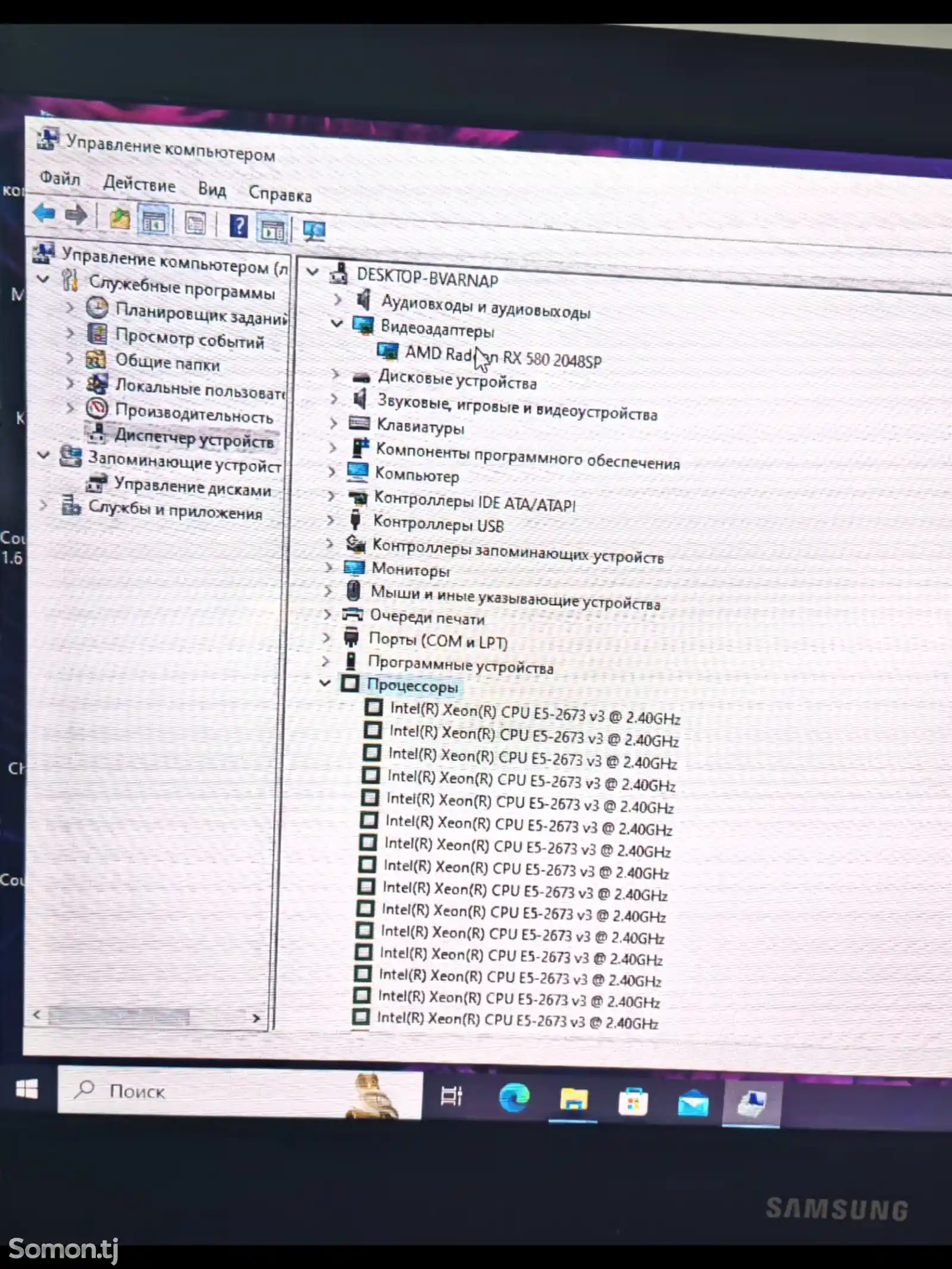Open Microsoft Store from taskbar

click(x=632, y=1102)
